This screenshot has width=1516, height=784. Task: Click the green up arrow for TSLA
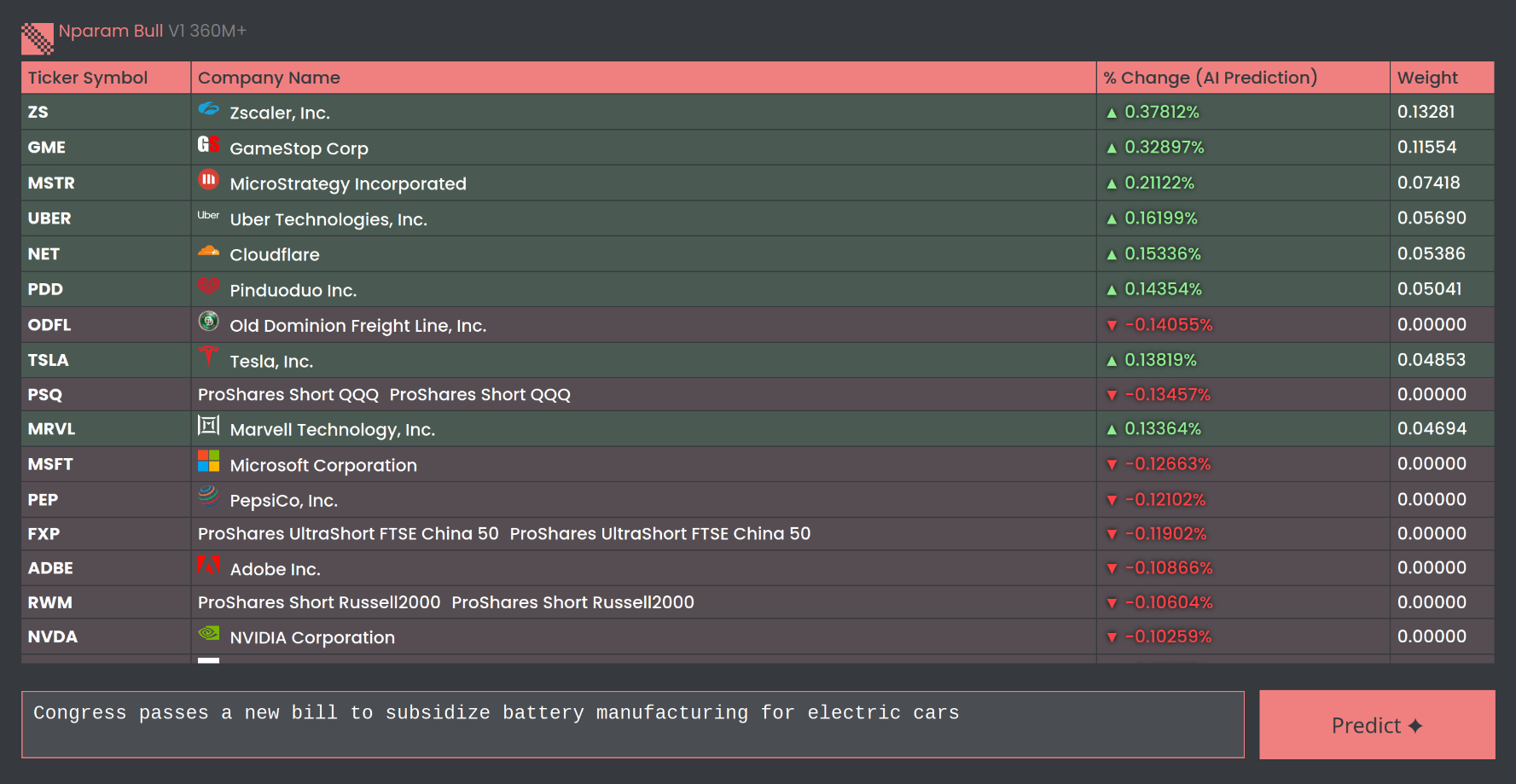coord(1112,361)
